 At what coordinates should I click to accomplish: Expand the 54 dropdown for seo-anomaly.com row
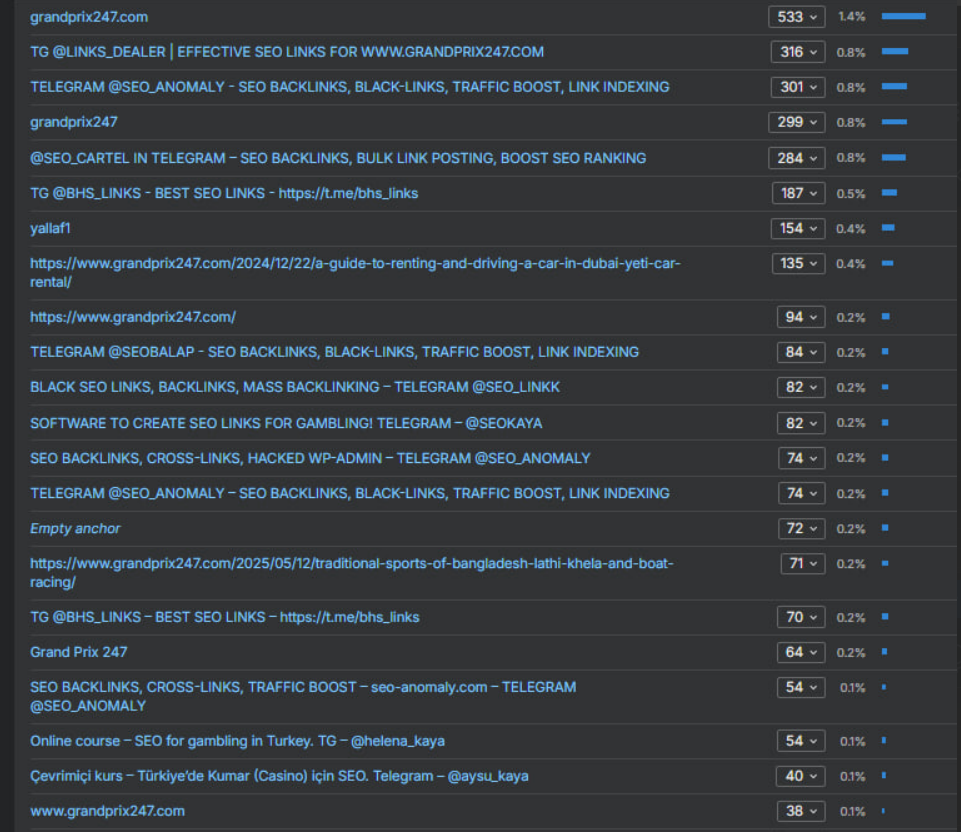[x=801, y=687]
